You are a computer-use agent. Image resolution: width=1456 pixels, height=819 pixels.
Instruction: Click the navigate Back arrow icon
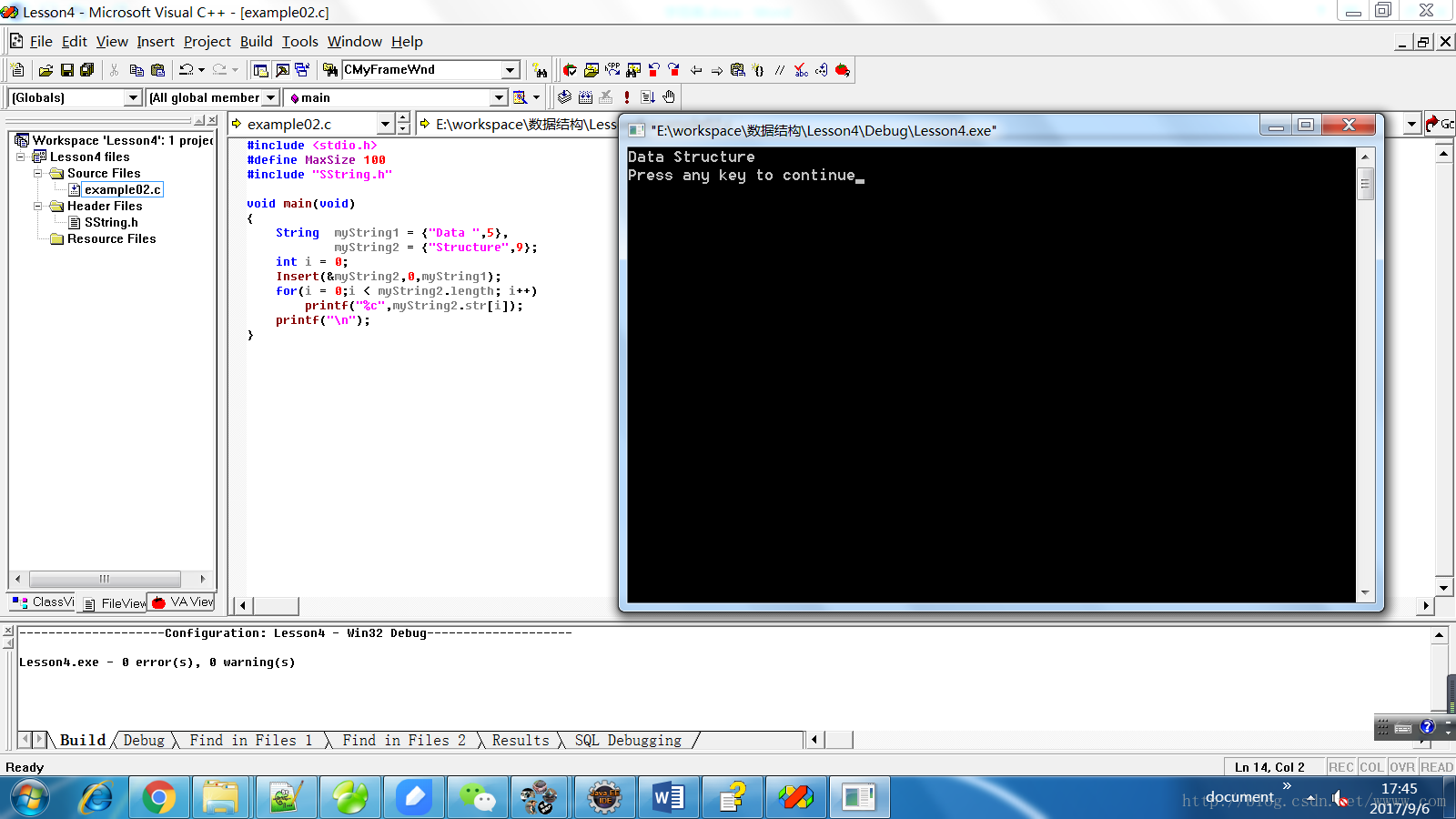pos(696,70)
